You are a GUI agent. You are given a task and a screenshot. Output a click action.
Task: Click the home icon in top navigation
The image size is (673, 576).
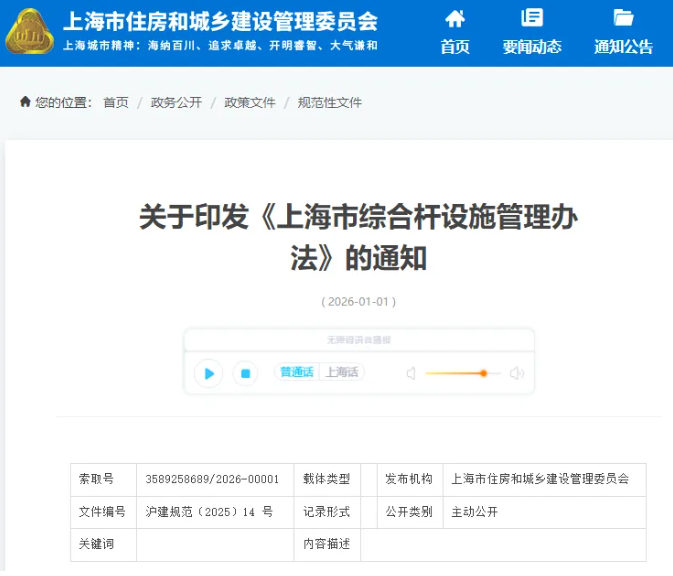(x=455, y=18)
